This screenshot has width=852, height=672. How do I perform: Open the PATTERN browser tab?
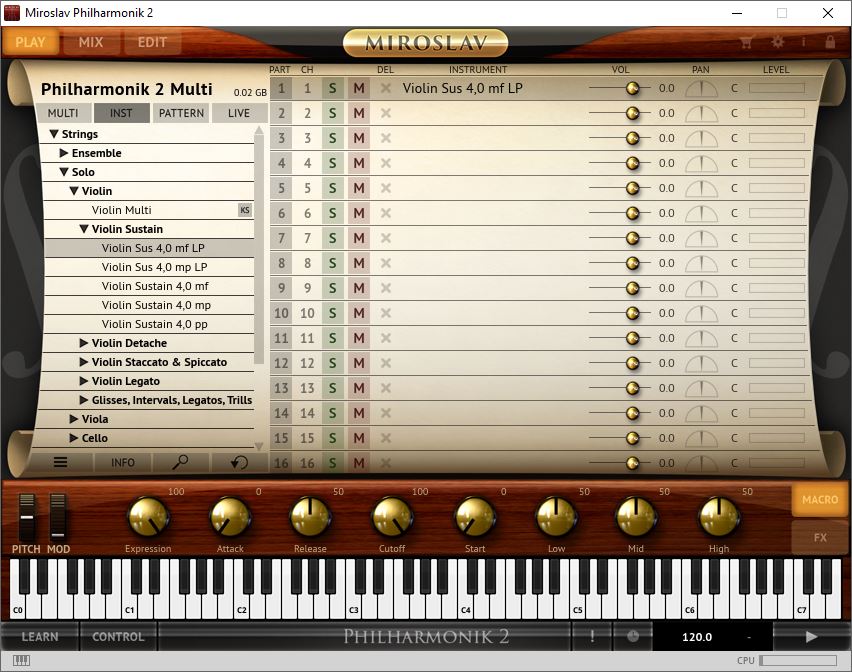181,113
